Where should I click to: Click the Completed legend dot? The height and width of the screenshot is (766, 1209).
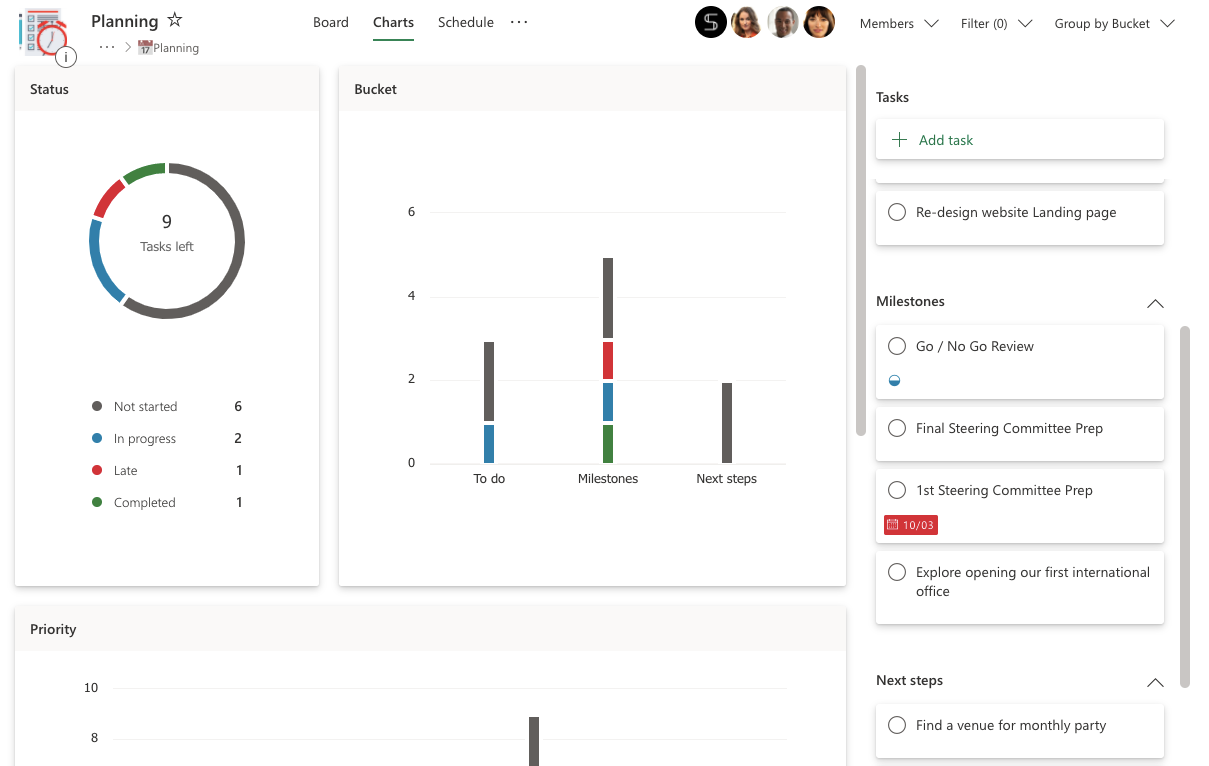[97, 503]
